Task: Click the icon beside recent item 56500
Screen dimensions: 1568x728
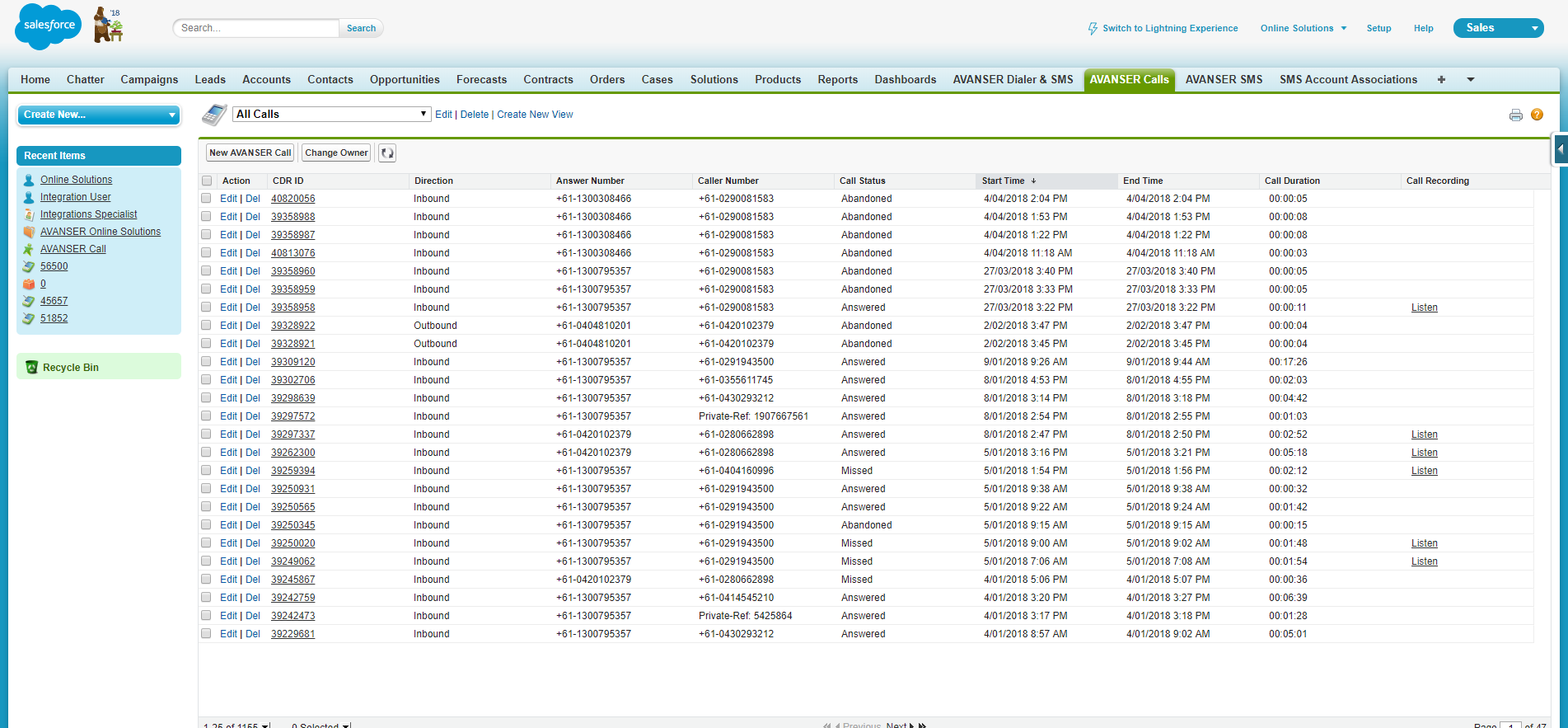Action: tap(29, 266)
